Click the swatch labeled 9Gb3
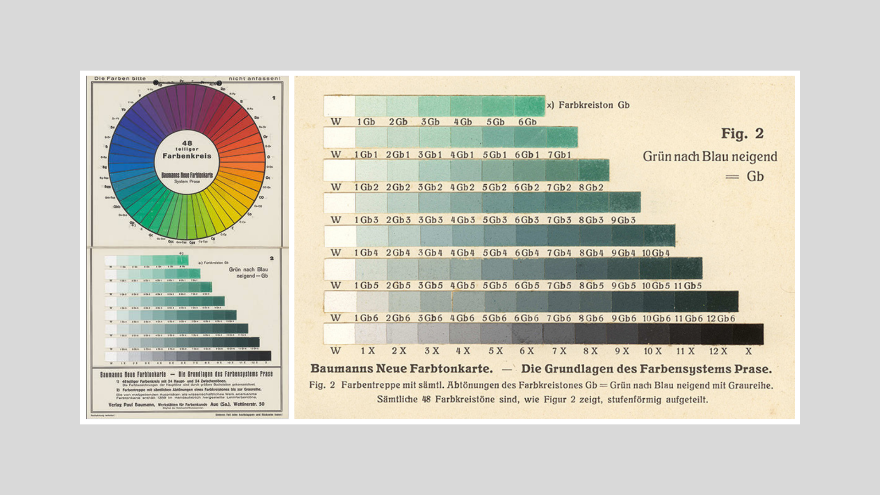Image resolution: width=880 pixels, height=495 pixels. [625, 203]
